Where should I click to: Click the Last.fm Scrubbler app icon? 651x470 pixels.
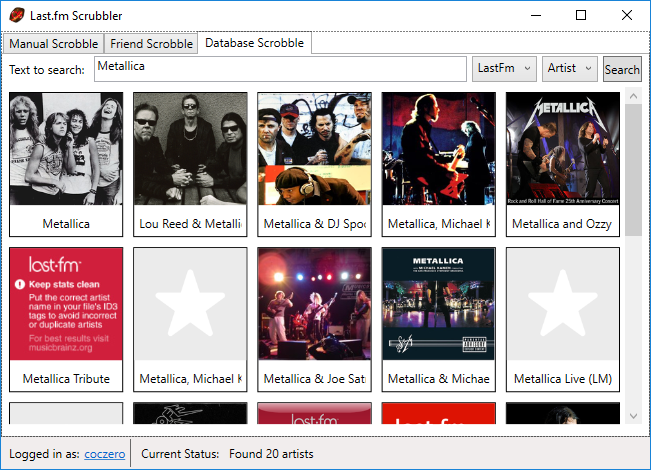17,15
